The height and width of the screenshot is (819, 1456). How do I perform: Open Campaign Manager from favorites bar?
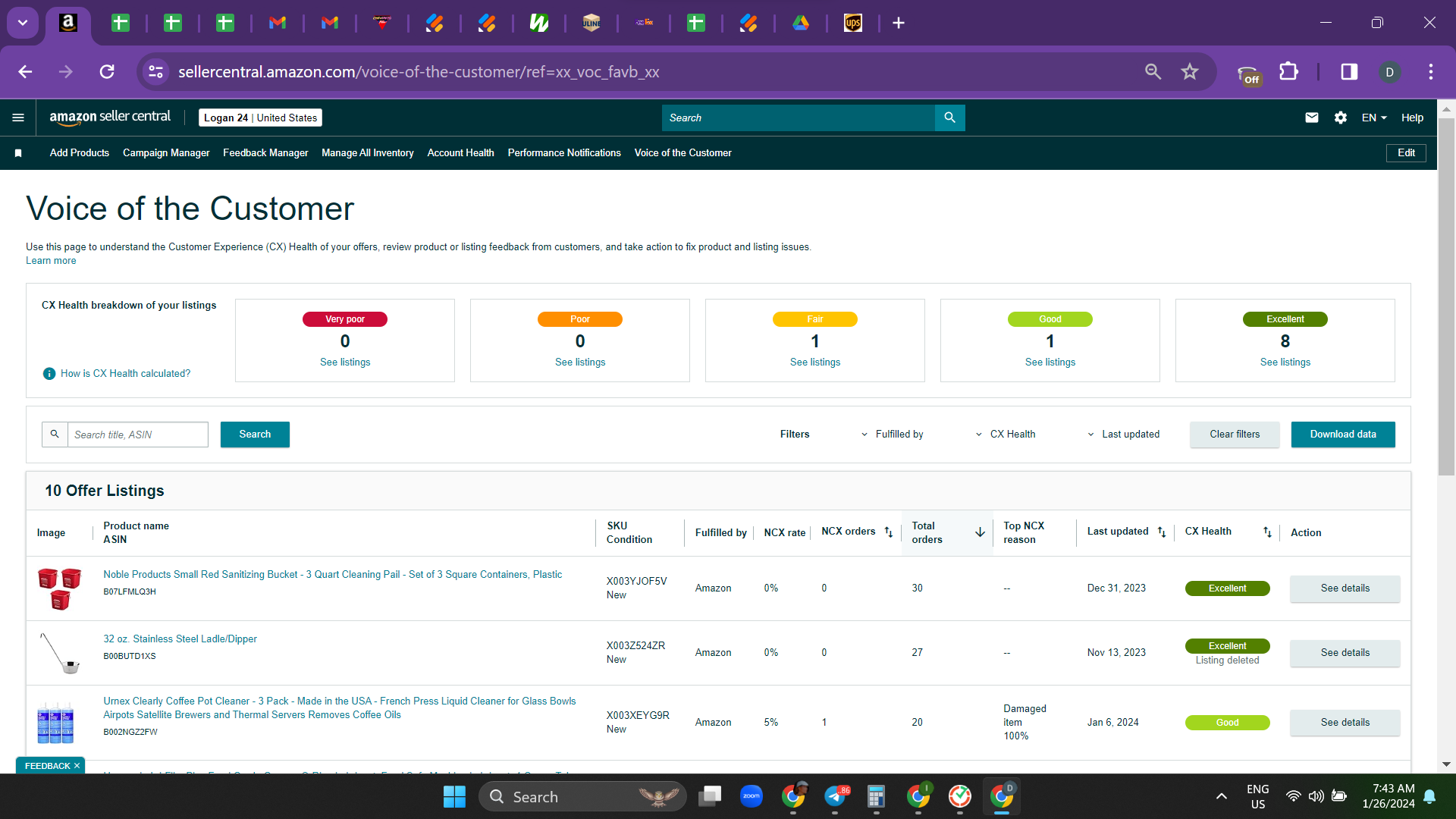(166, 153)
